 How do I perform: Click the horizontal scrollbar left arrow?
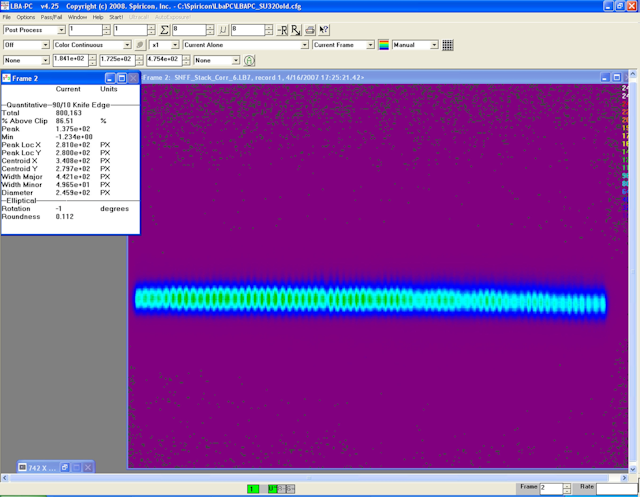[x=4, y=478]
